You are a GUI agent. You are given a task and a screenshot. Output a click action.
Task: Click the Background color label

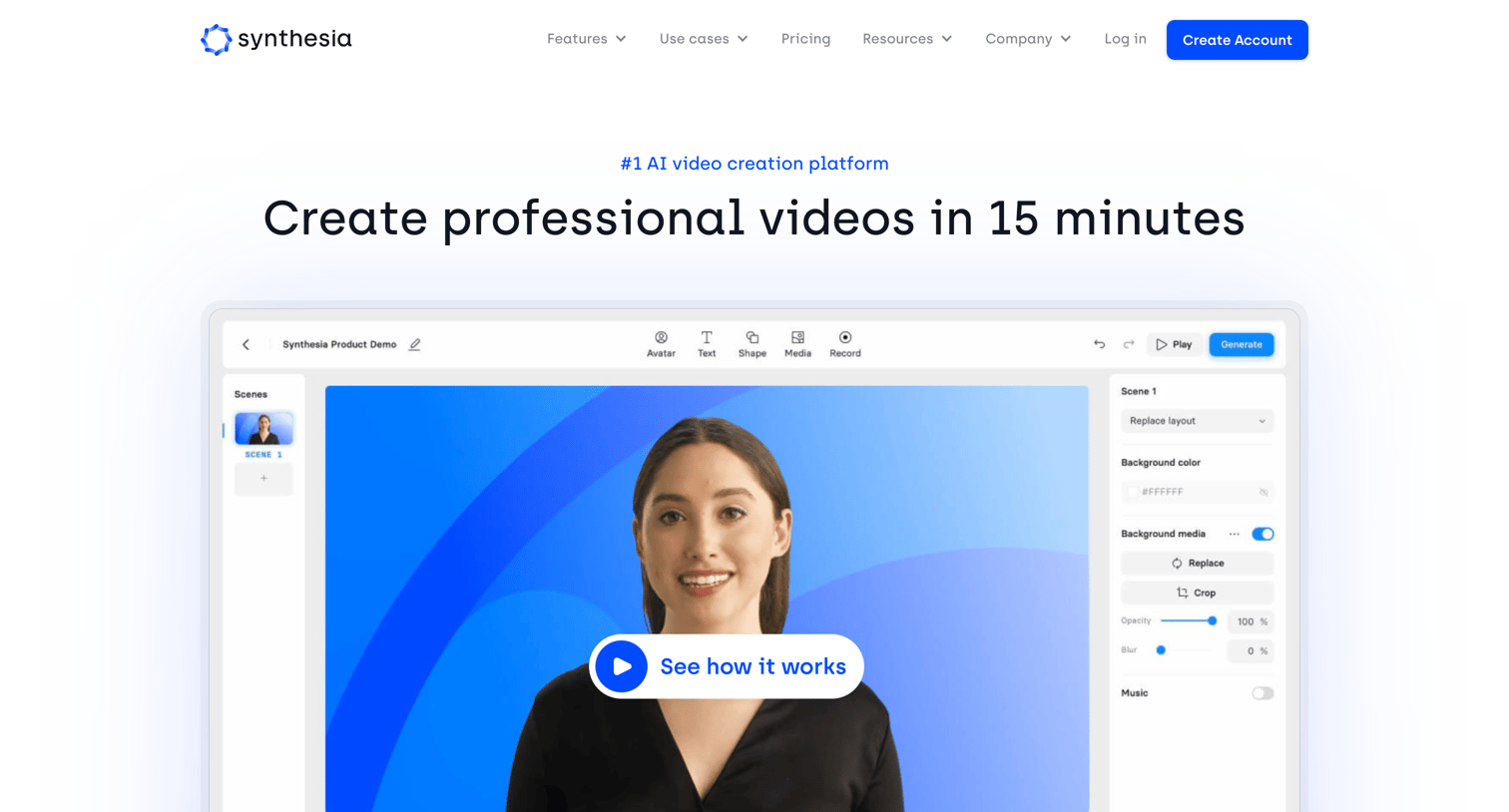pos(1161,463)
